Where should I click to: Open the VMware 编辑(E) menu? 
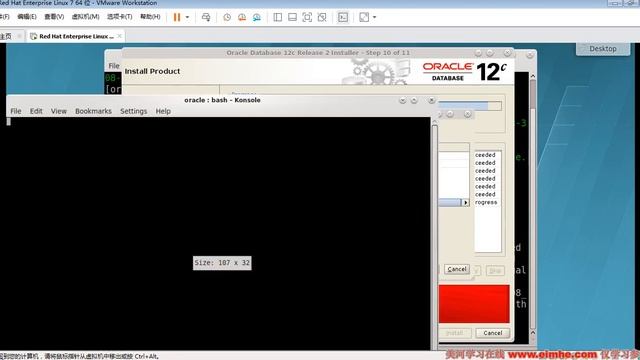click(27, 17)
